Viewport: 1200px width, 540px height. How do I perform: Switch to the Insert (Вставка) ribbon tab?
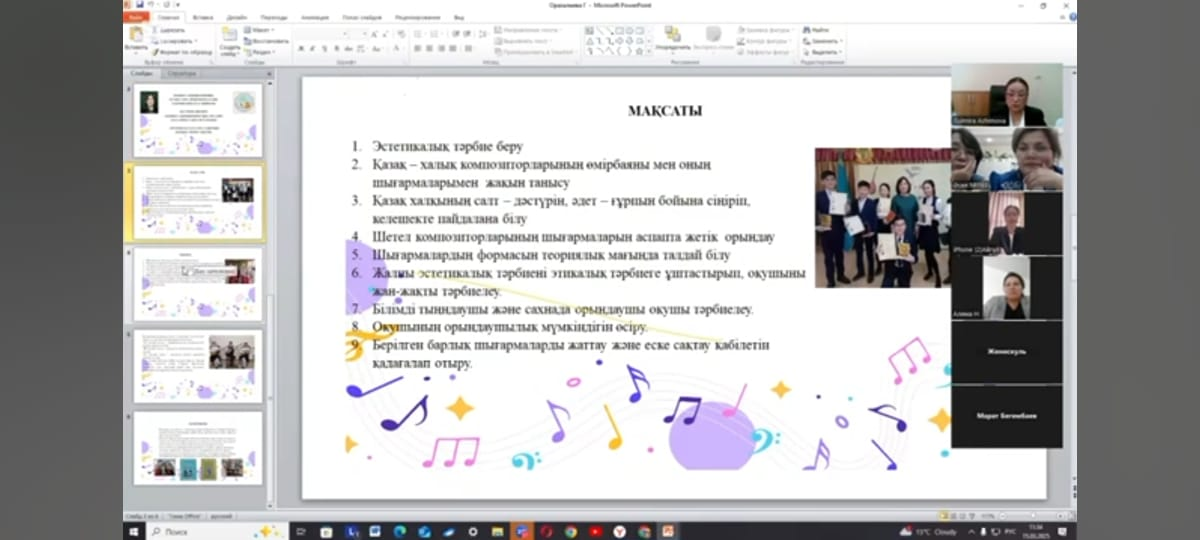tap(202, 17)
